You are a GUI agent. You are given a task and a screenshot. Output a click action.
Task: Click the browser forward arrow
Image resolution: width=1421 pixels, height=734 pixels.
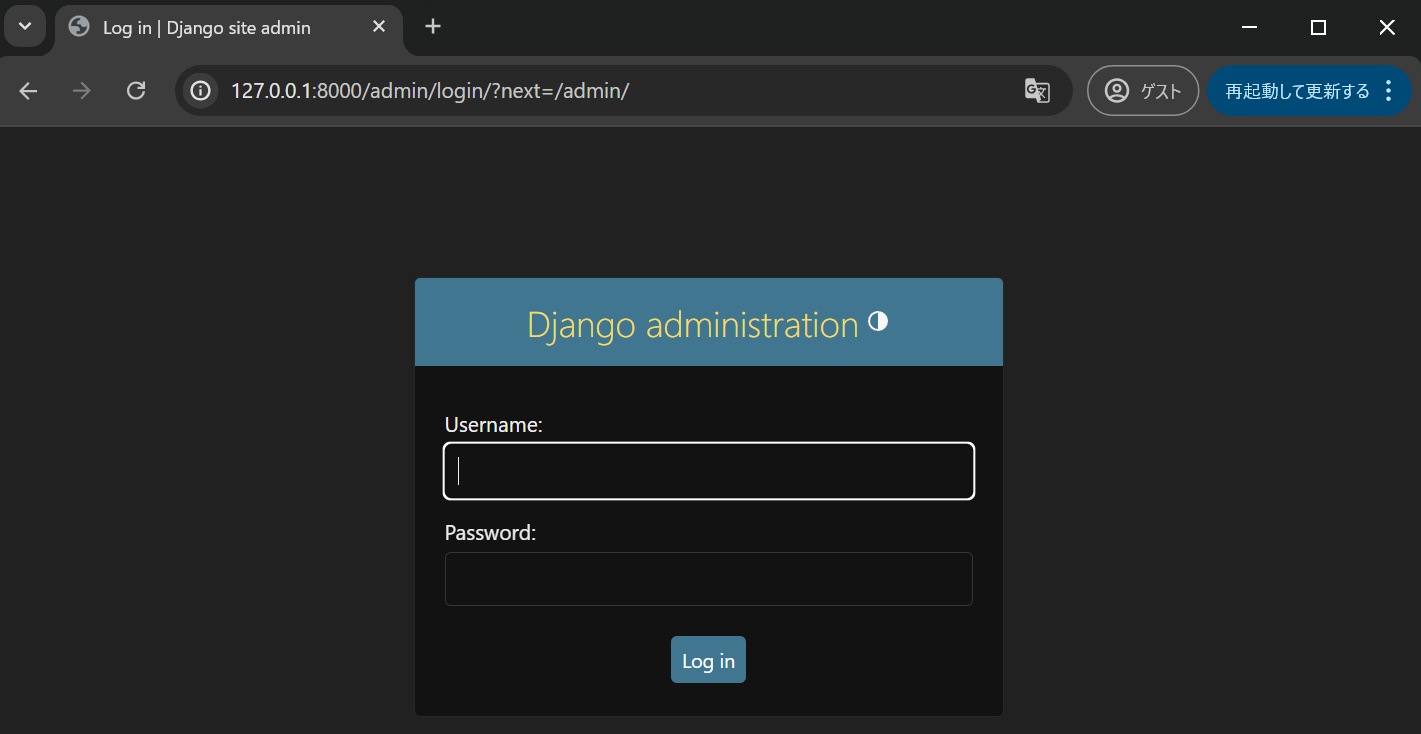pyautogui.click(x=82, y=91)
